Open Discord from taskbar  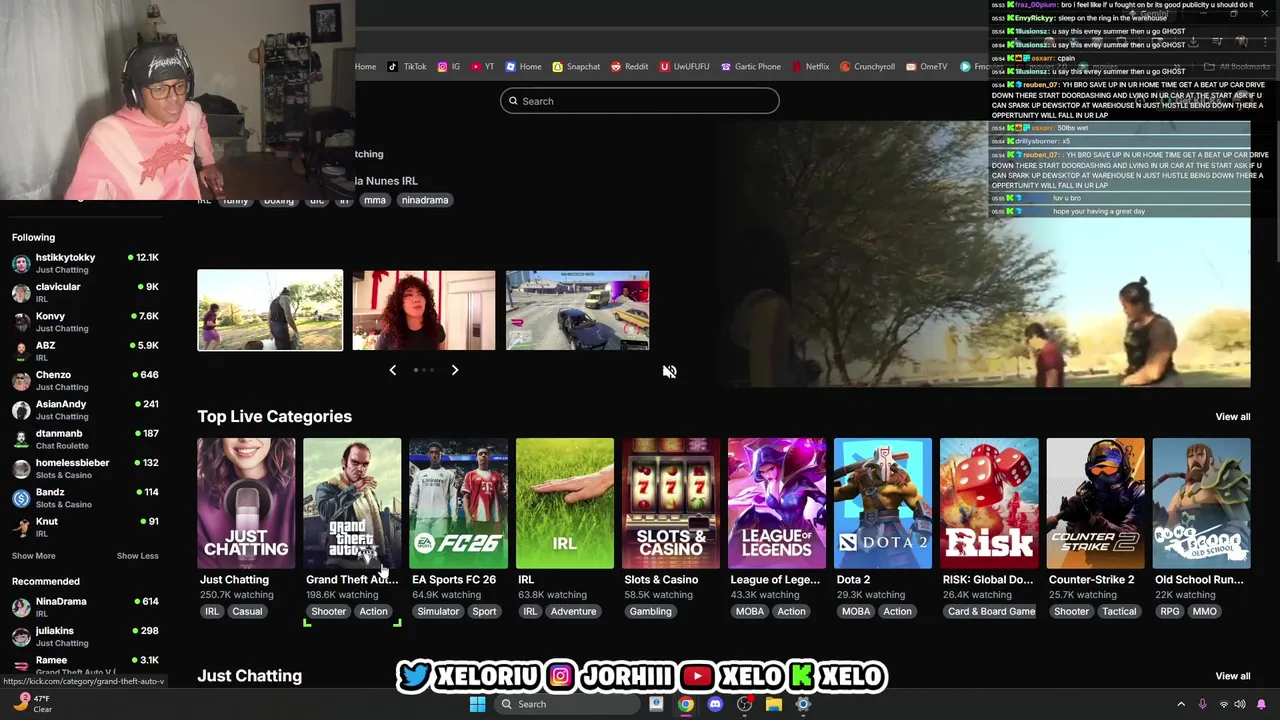coord(715,704)
